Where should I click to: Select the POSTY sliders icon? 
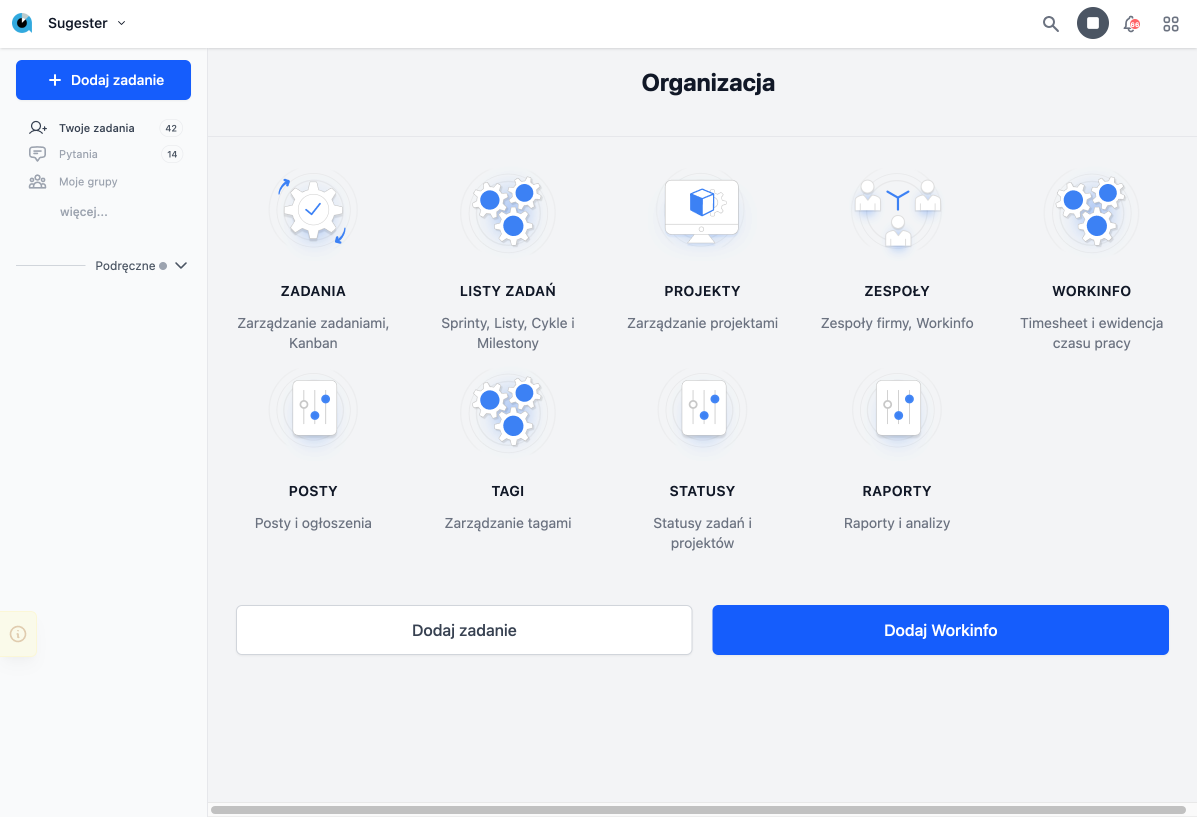313,410
